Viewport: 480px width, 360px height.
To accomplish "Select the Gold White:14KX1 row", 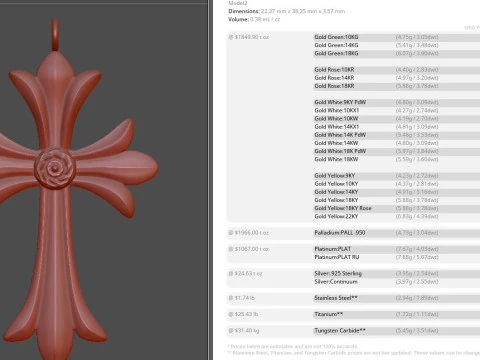I will [397, 127].
